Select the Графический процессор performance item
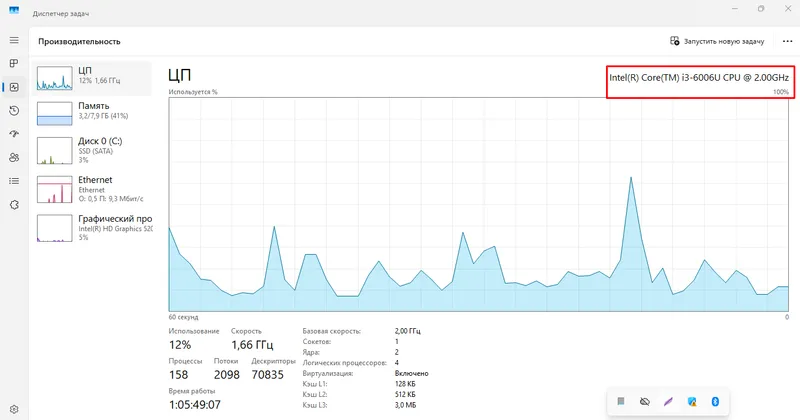The width and height of the screenshot is (800, 420). coord(92,228)
